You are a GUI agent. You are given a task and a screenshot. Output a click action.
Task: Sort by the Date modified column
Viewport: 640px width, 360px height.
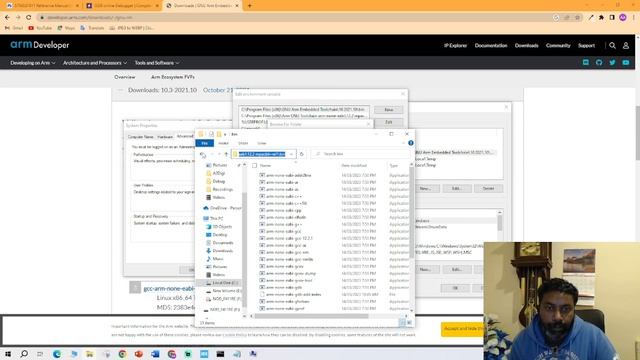354,165
